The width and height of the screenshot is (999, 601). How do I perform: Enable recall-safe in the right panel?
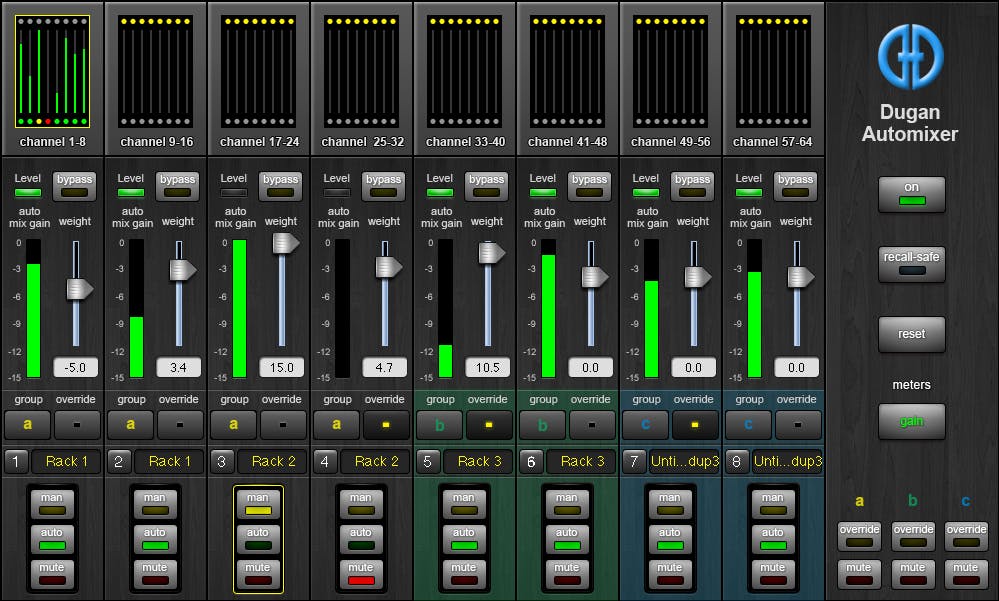click(911, 264)
